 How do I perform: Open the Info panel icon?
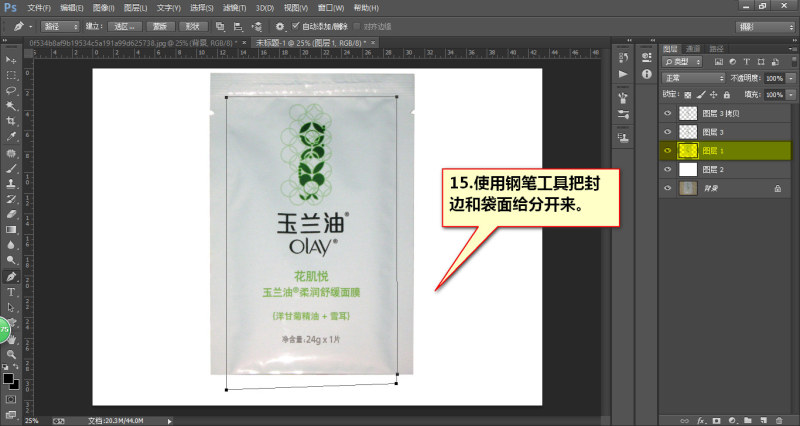(647, 74)
